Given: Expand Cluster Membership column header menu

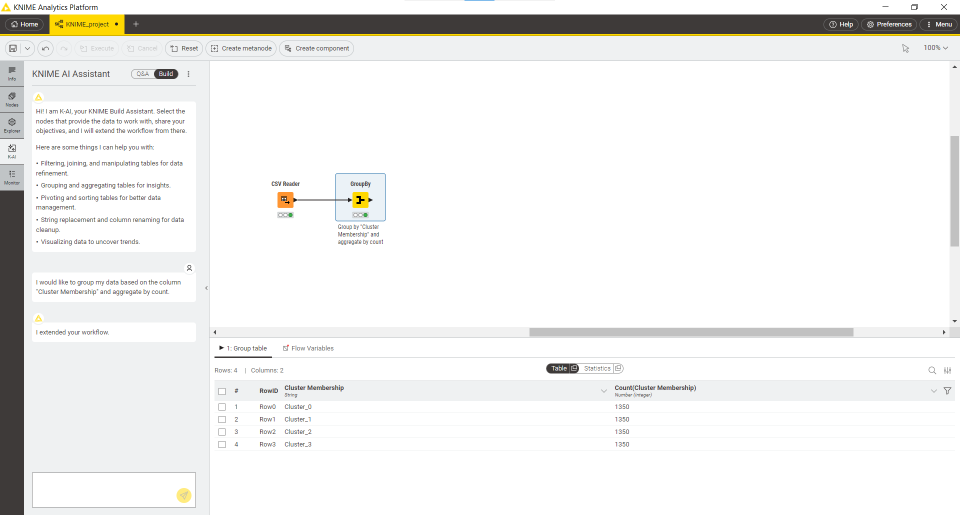Looking at the screenshot, I should [x=604, y=391].
